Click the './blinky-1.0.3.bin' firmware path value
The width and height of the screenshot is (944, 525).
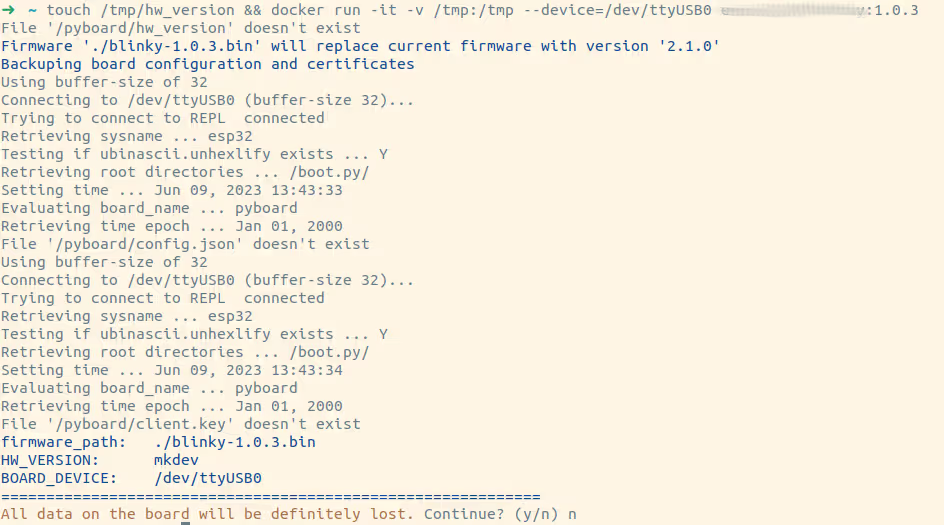point(234,442)
